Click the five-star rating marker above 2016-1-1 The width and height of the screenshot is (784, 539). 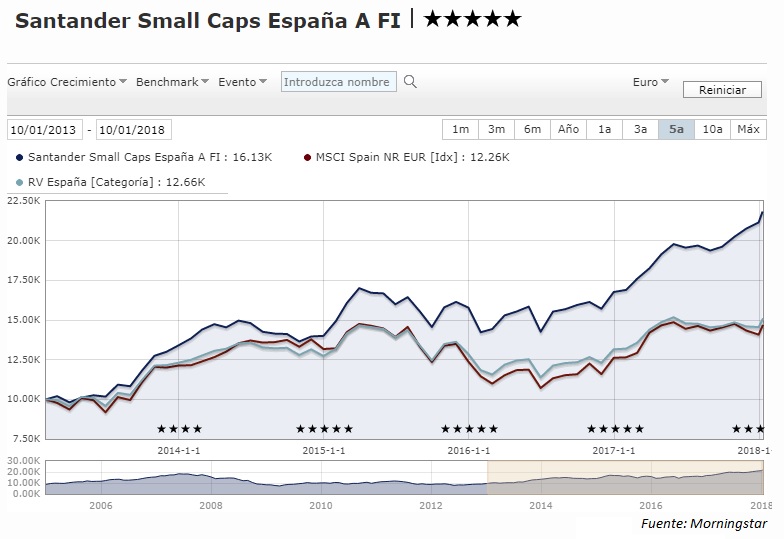click(x=470, y=429)
